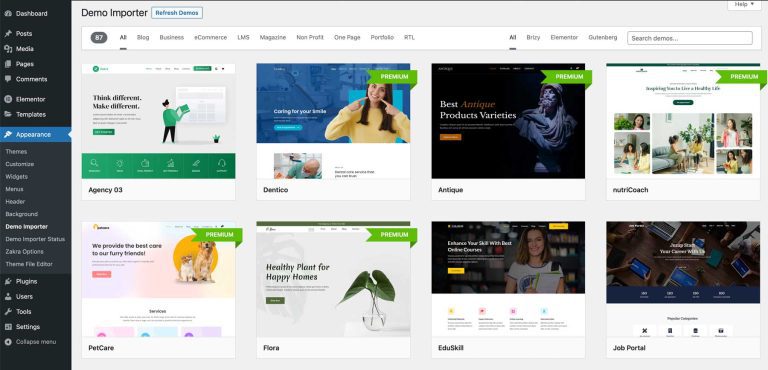The width and height of the screenshot is (768, 370).
Task: Select the Job Portal demo thumbnail
Action: 683,279
